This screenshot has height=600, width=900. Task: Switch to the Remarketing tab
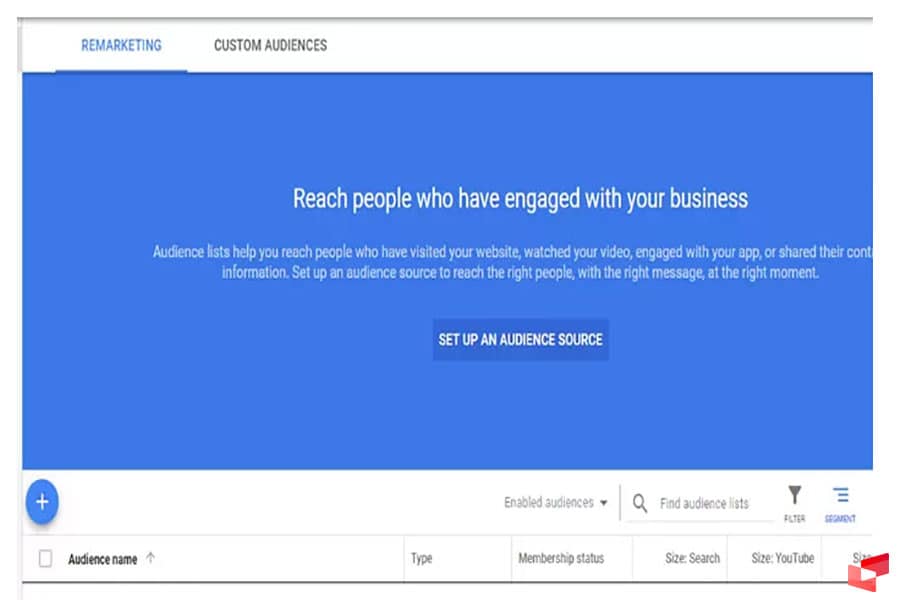tap(121, 45)
